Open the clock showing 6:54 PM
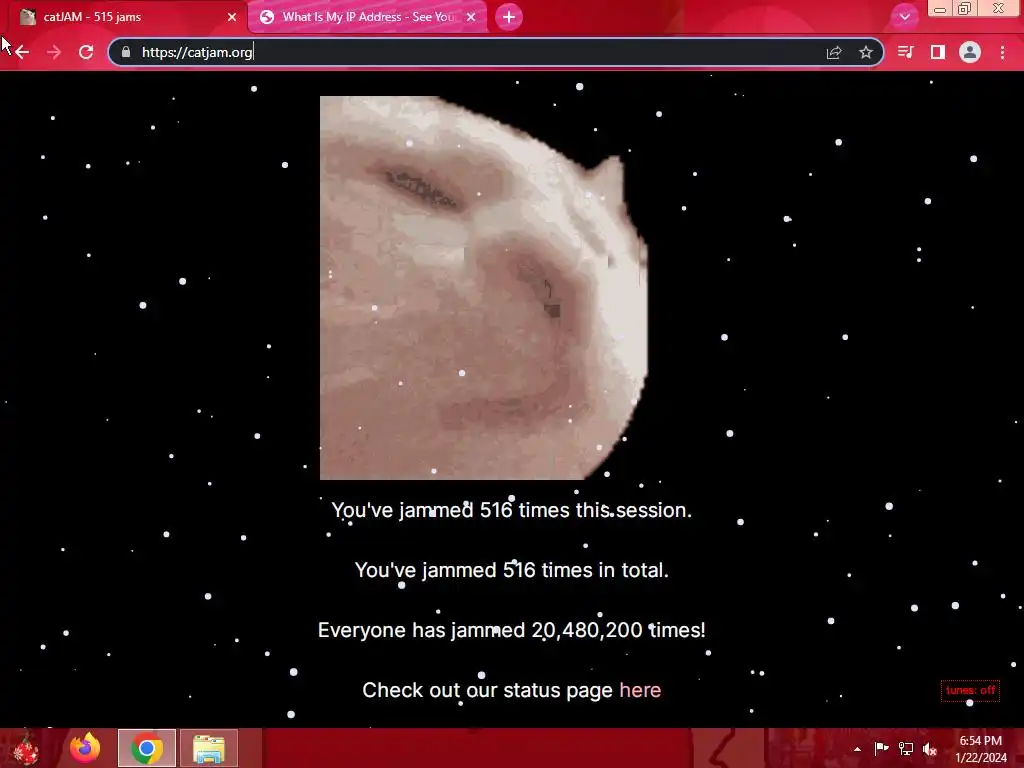Image resolution: width=1024 pixels, height=768 pixels. (981, 748)
